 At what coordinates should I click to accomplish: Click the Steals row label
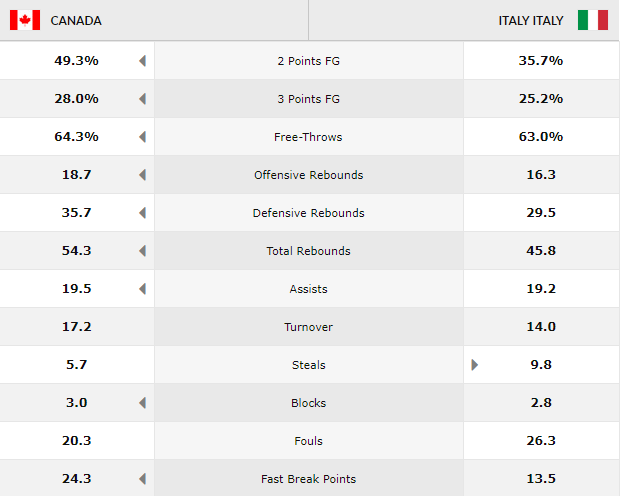pos(308,365)
